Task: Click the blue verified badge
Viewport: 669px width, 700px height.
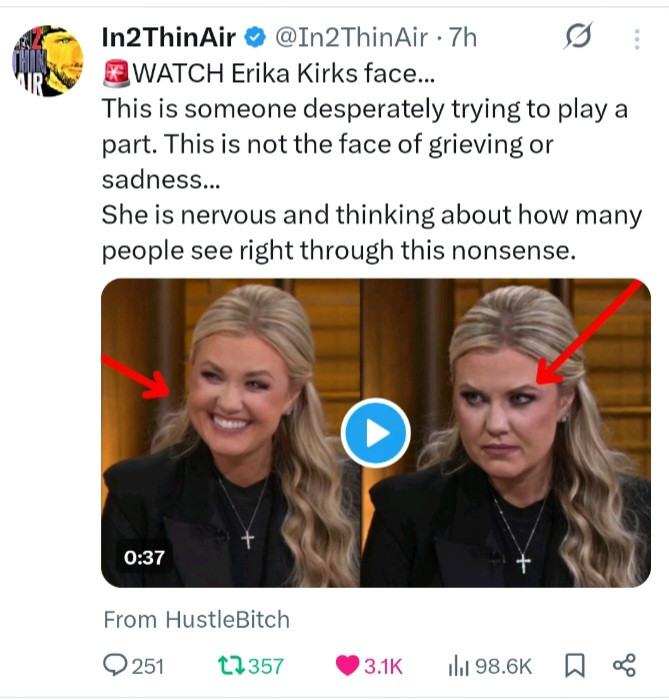Action: (x=255, y=38)
